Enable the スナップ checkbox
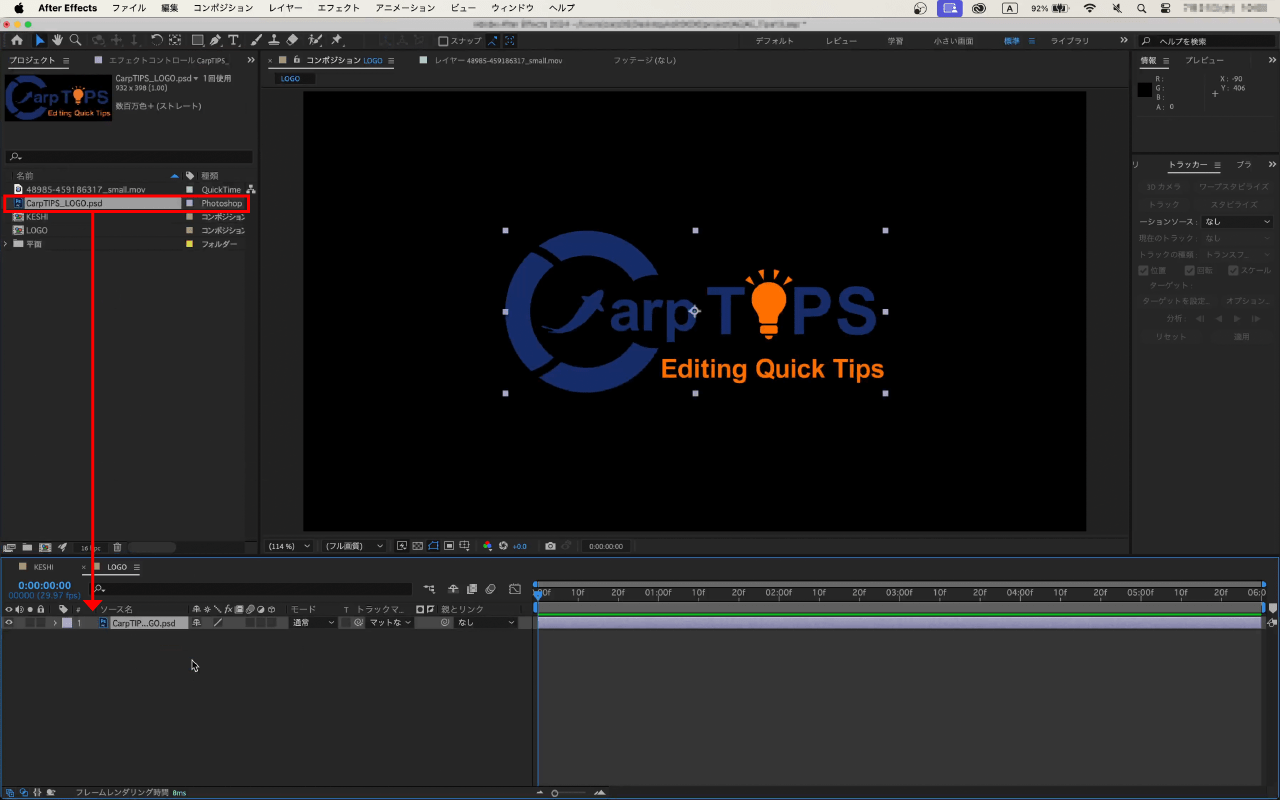Viewport: 1280px width, 800px height. point(444,41)
